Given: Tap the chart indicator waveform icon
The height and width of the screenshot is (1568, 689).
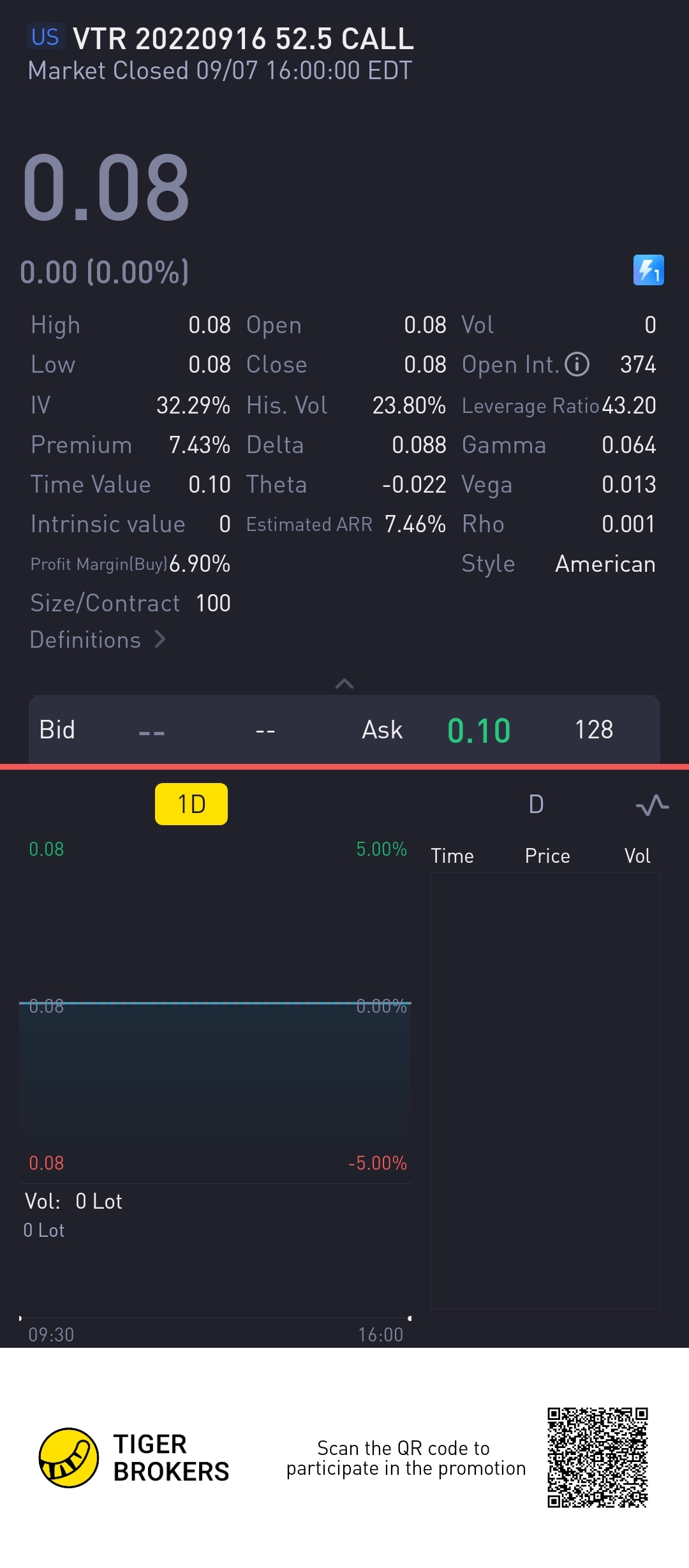Looking at the screenshot, I should [652, 805].
